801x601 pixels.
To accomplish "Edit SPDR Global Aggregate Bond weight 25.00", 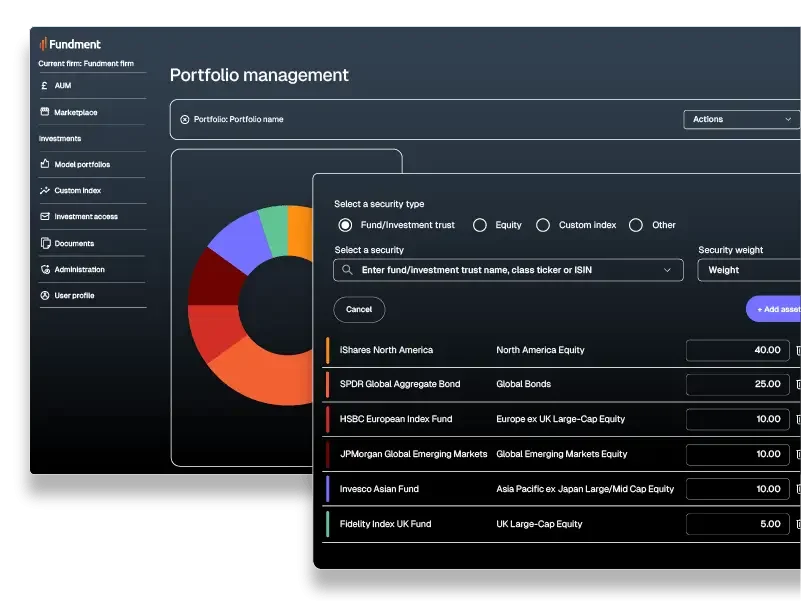I will 738,384.
